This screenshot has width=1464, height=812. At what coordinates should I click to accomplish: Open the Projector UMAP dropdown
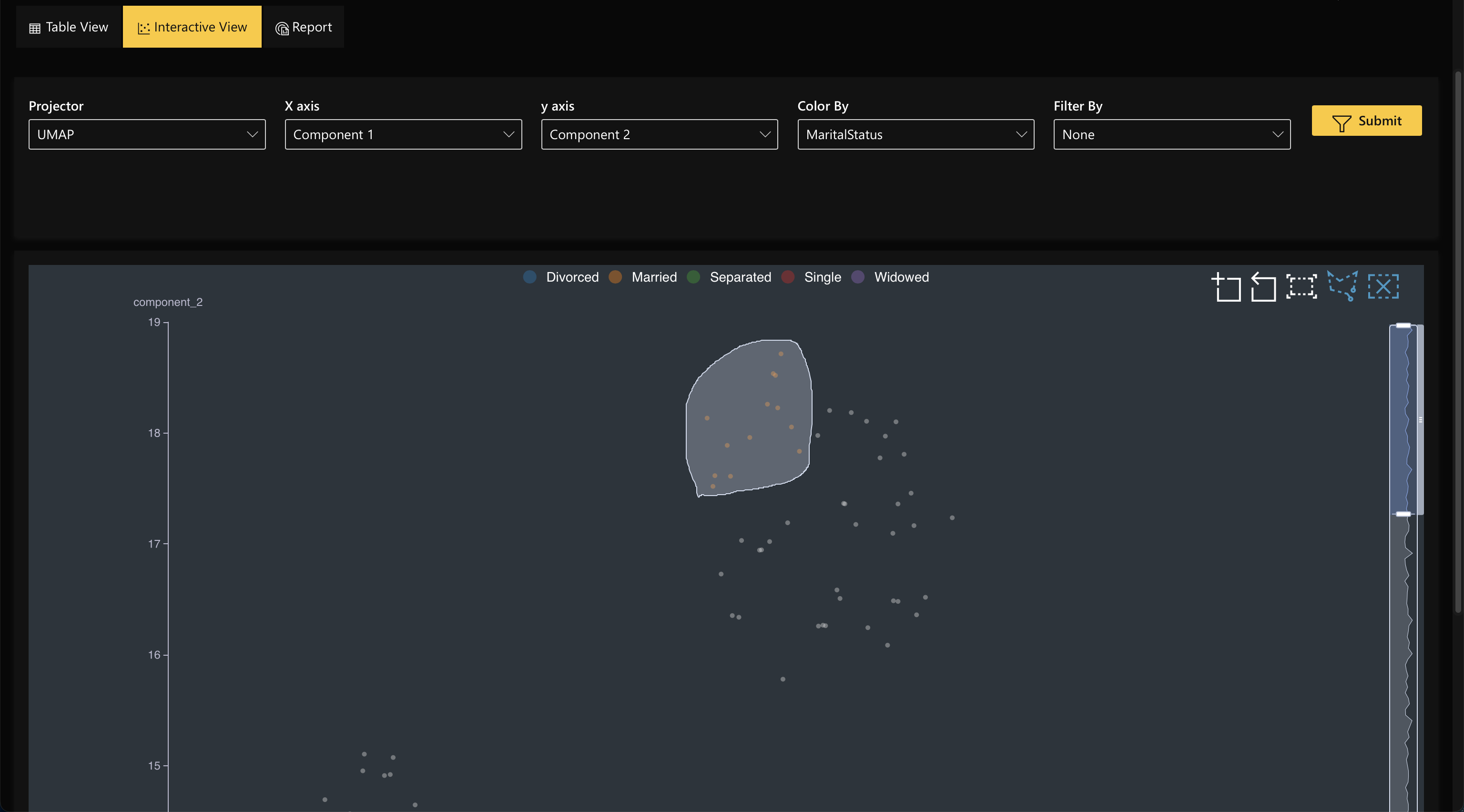point(147,135)
